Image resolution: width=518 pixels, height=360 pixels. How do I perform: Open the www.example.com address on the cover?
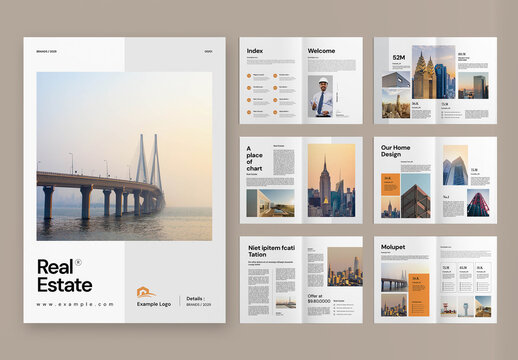click(75, 304)
